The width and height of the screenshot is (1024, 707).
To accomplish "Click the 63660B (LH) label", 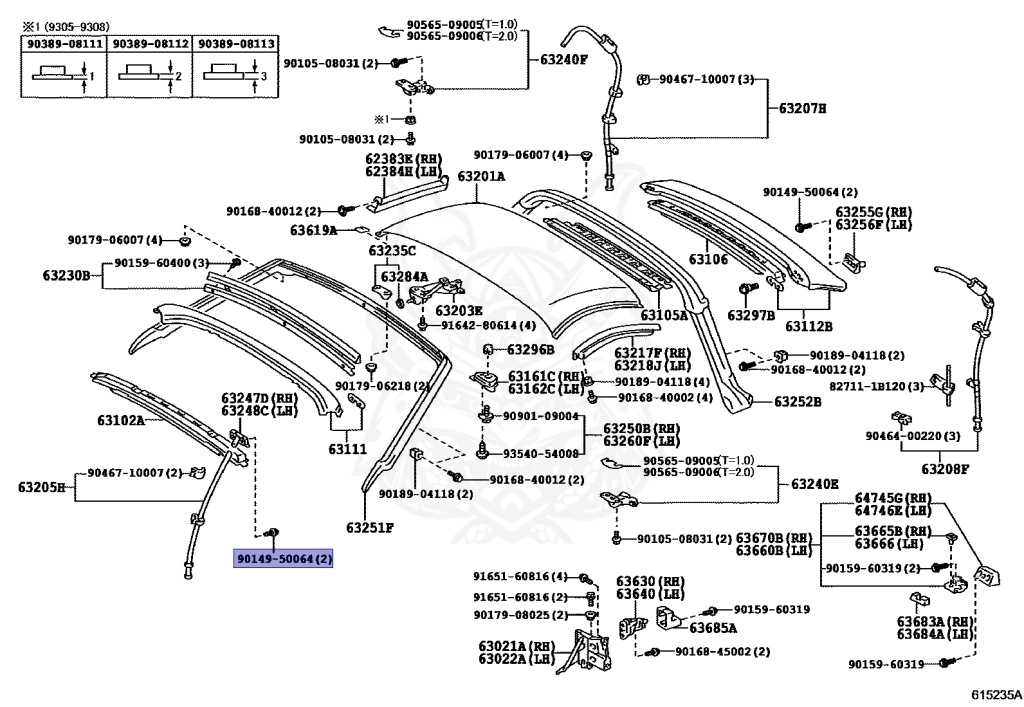I will coord(774,550).
